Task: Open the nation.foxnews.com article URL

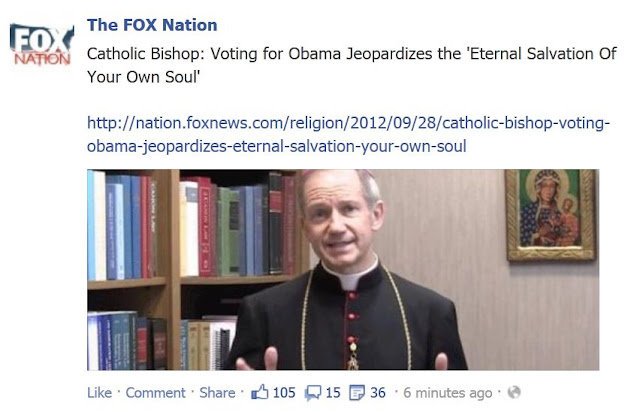Action: click(x=348, y=134)
